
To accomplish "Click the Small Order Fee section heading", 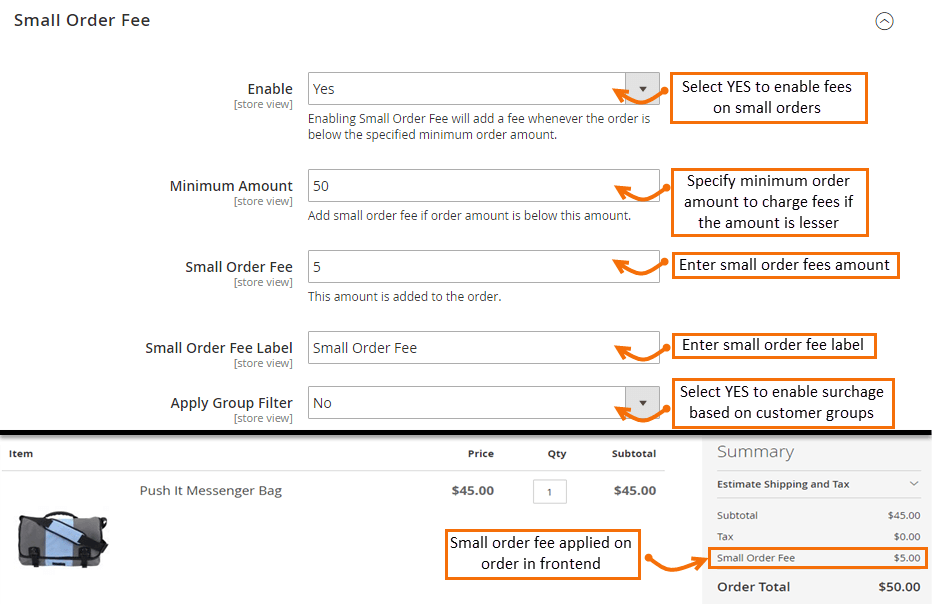I will pyautogui.click(x=82, y=19).
